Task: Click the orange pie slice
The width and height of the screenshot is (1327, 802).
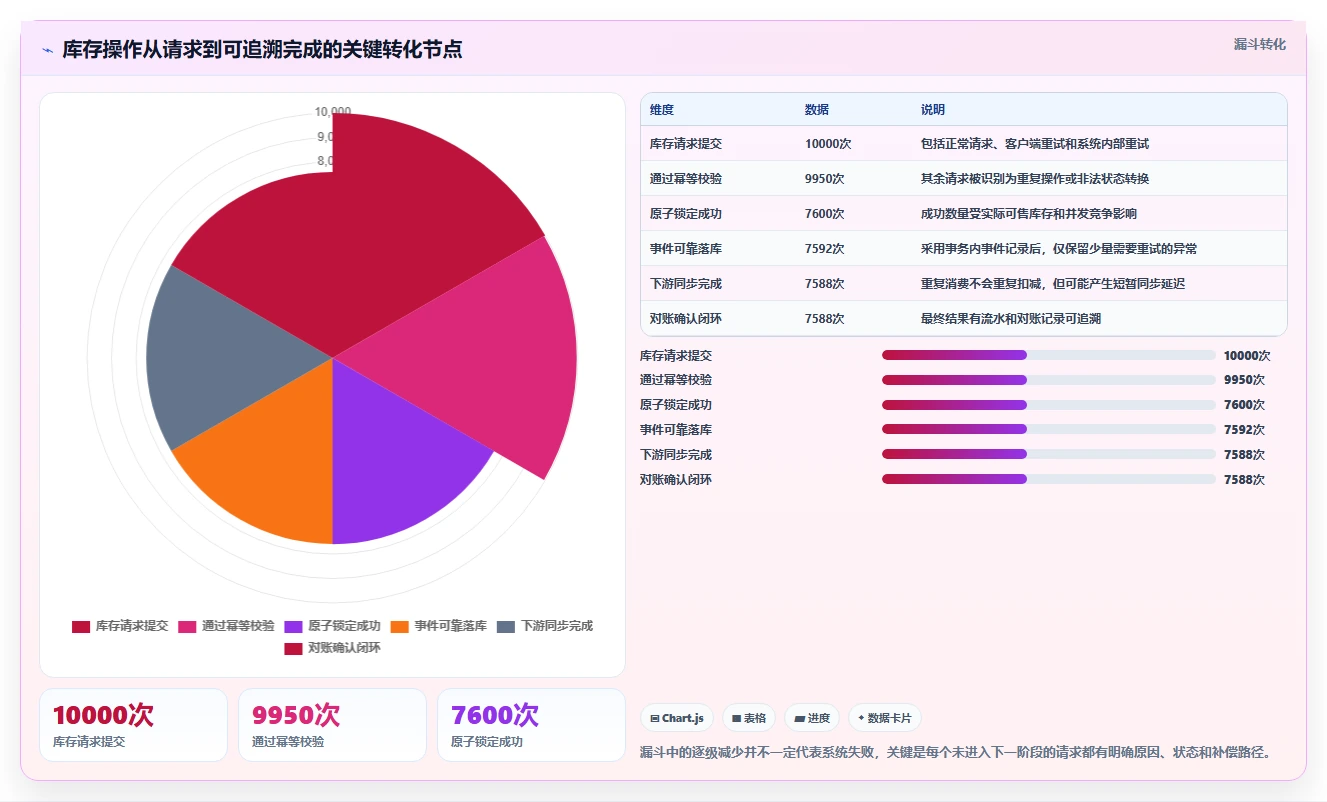Action: tap(270, 465)
